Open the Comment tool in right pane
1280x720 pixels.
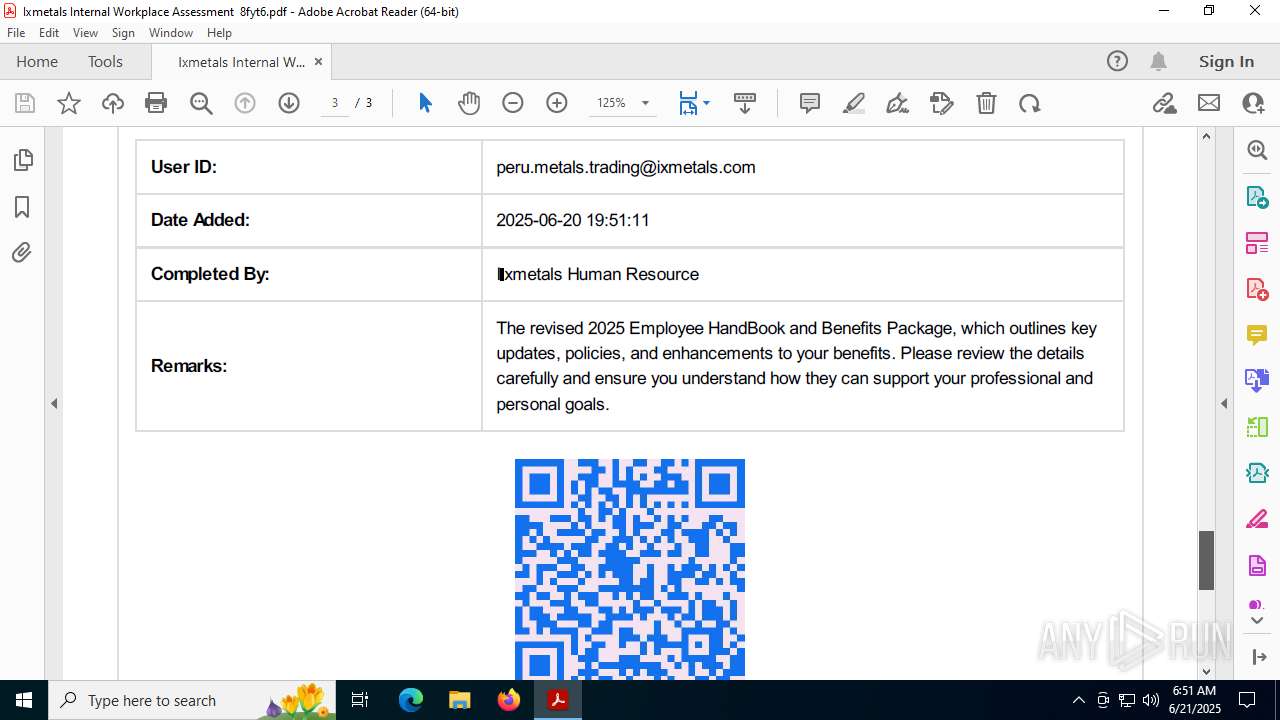1257,335
